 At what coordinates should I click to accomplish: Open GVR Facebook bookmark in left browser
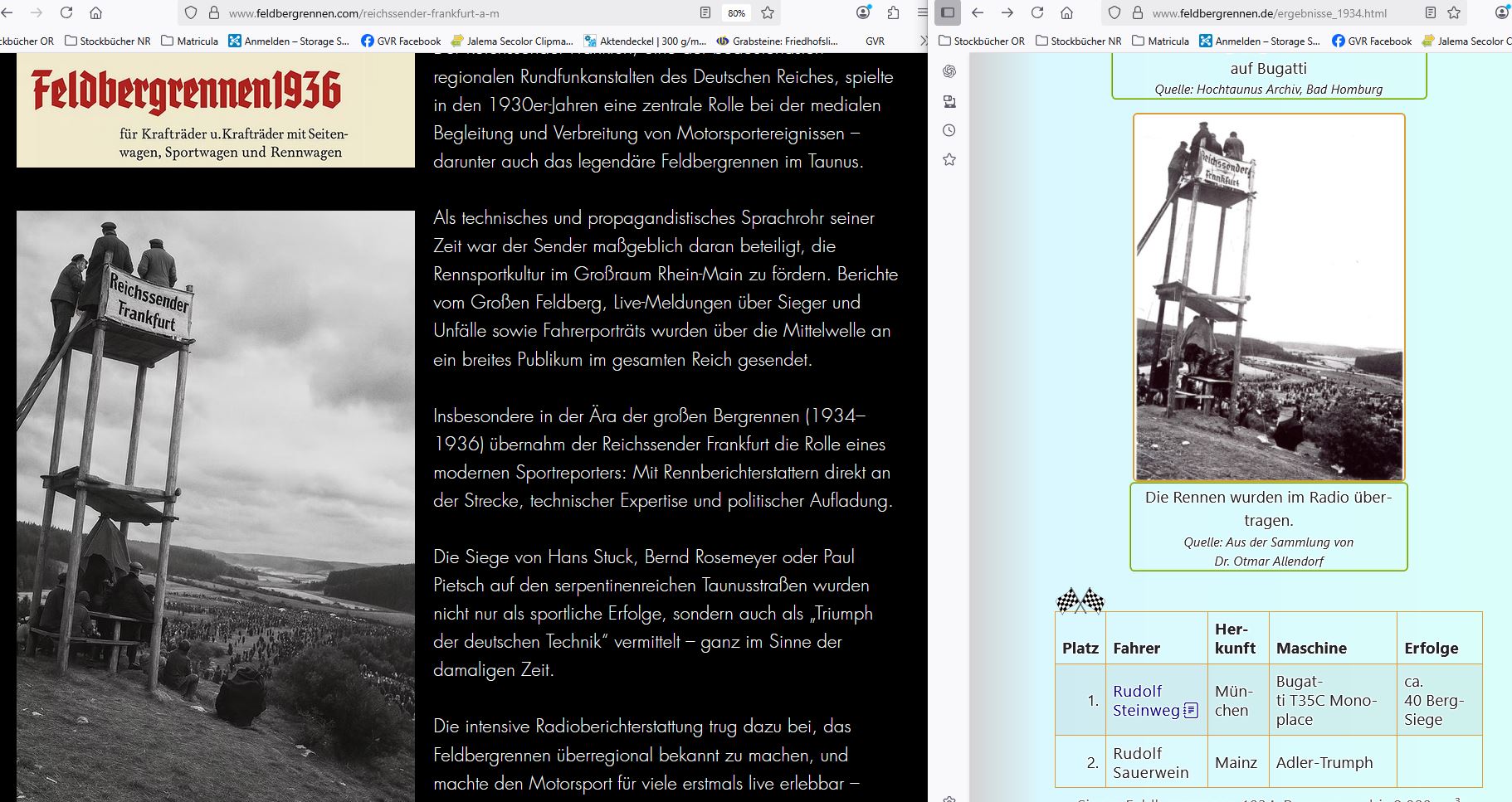pos(401,41)
